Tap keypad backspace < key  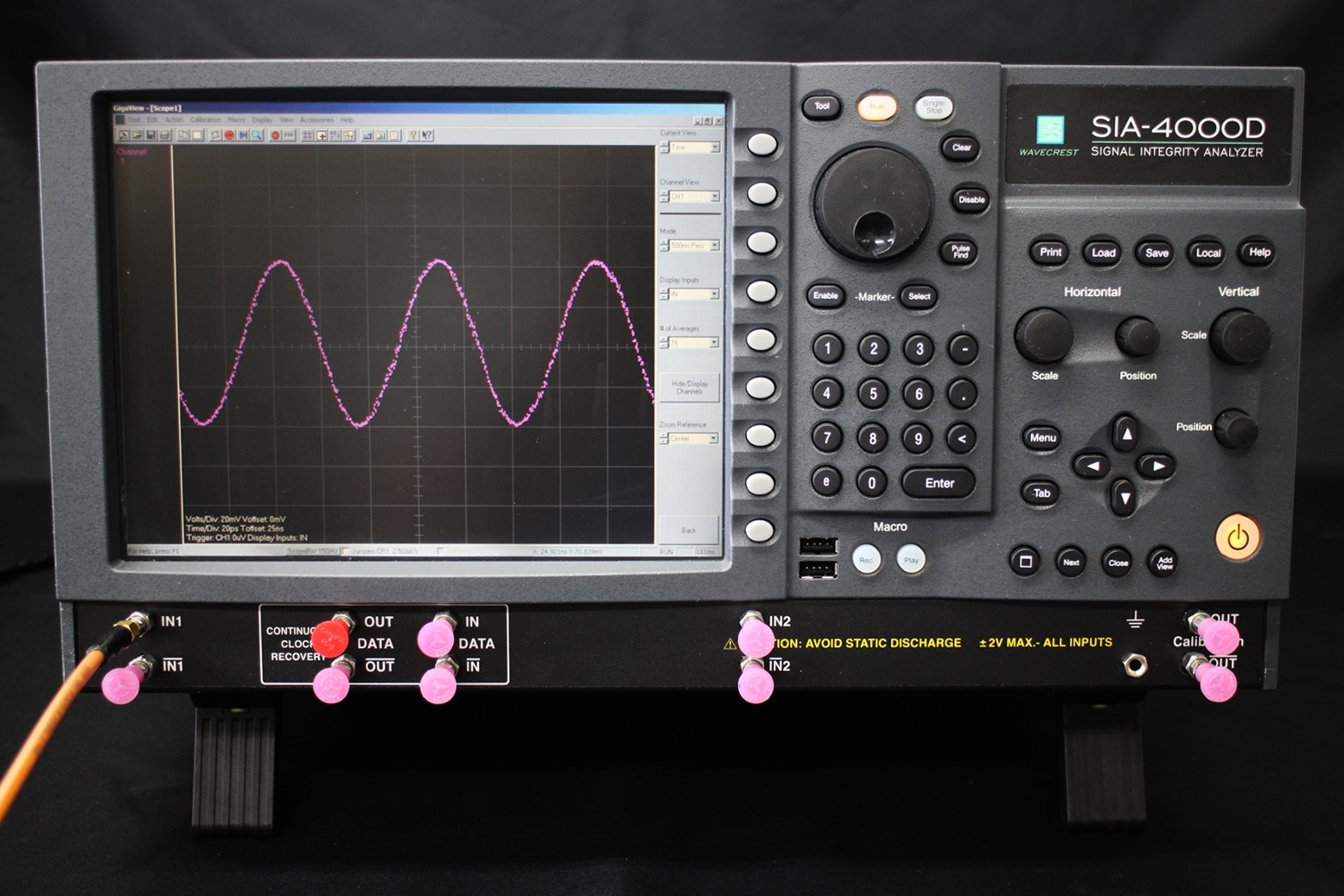[961, 438]
